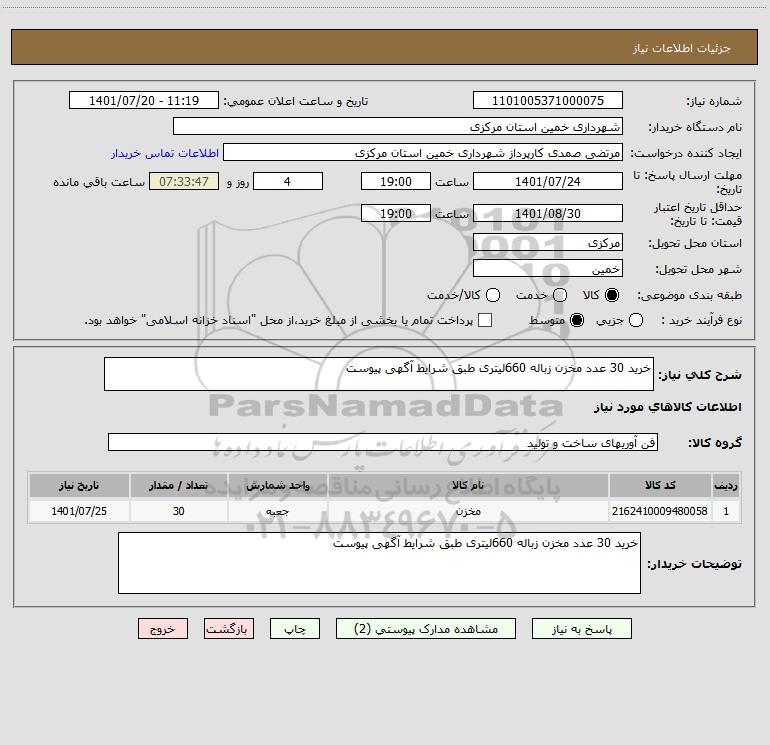
Task: Choose the متوسط purchase process option
Action: click(577, 320)
